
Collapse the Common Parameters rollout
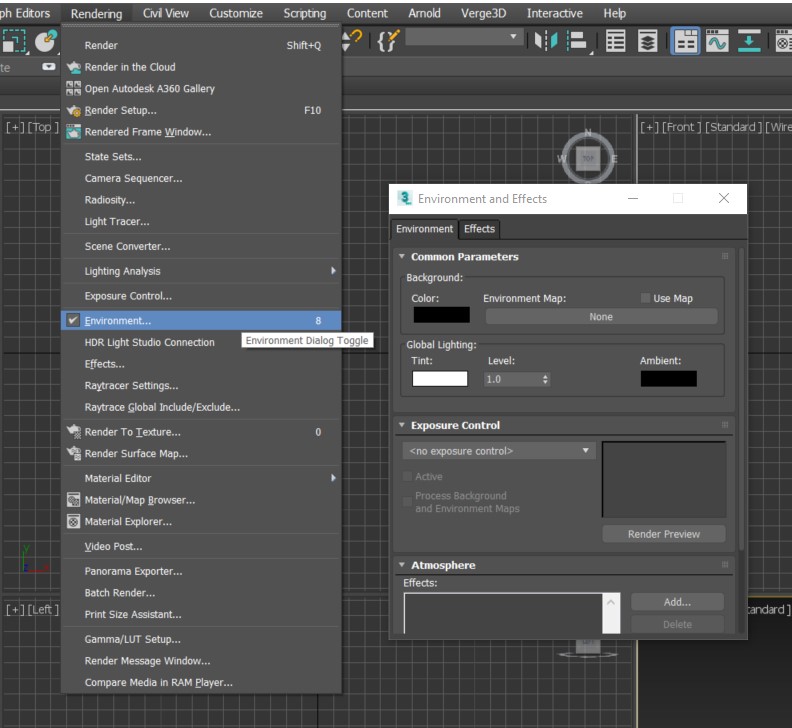402,256
